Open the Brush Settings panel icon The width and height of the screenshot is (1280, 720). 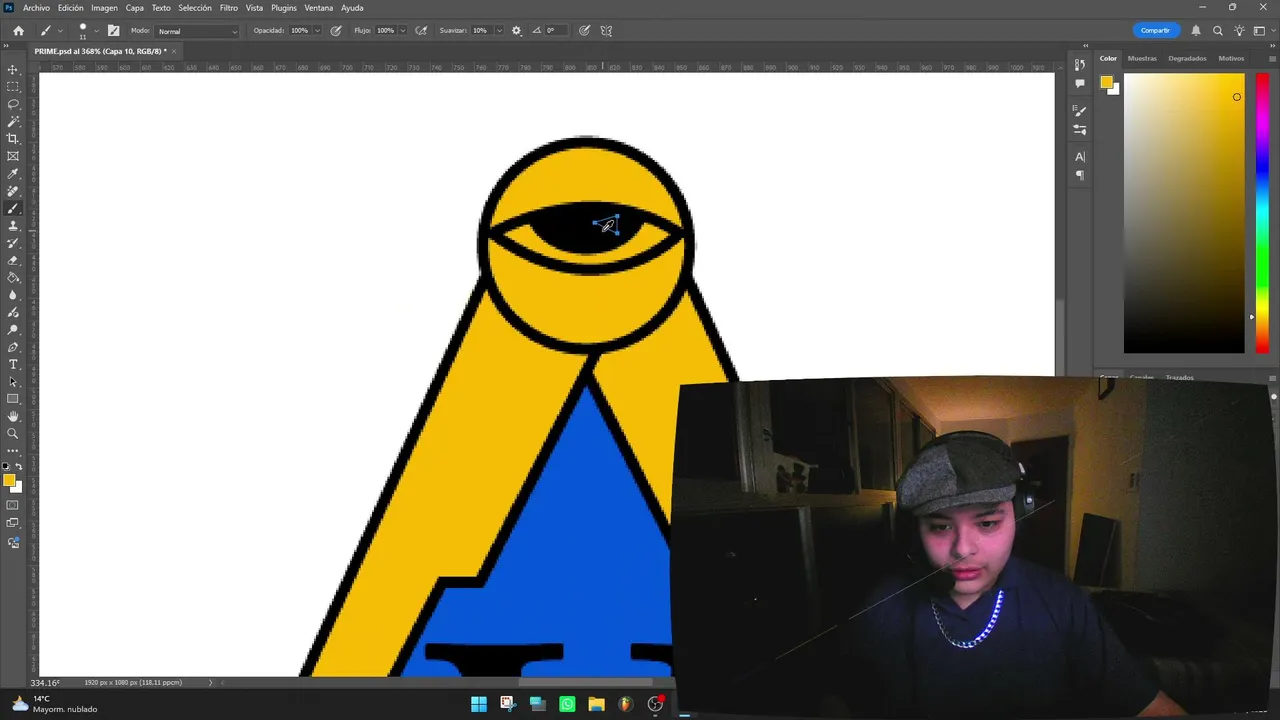tap(1080, 111)
